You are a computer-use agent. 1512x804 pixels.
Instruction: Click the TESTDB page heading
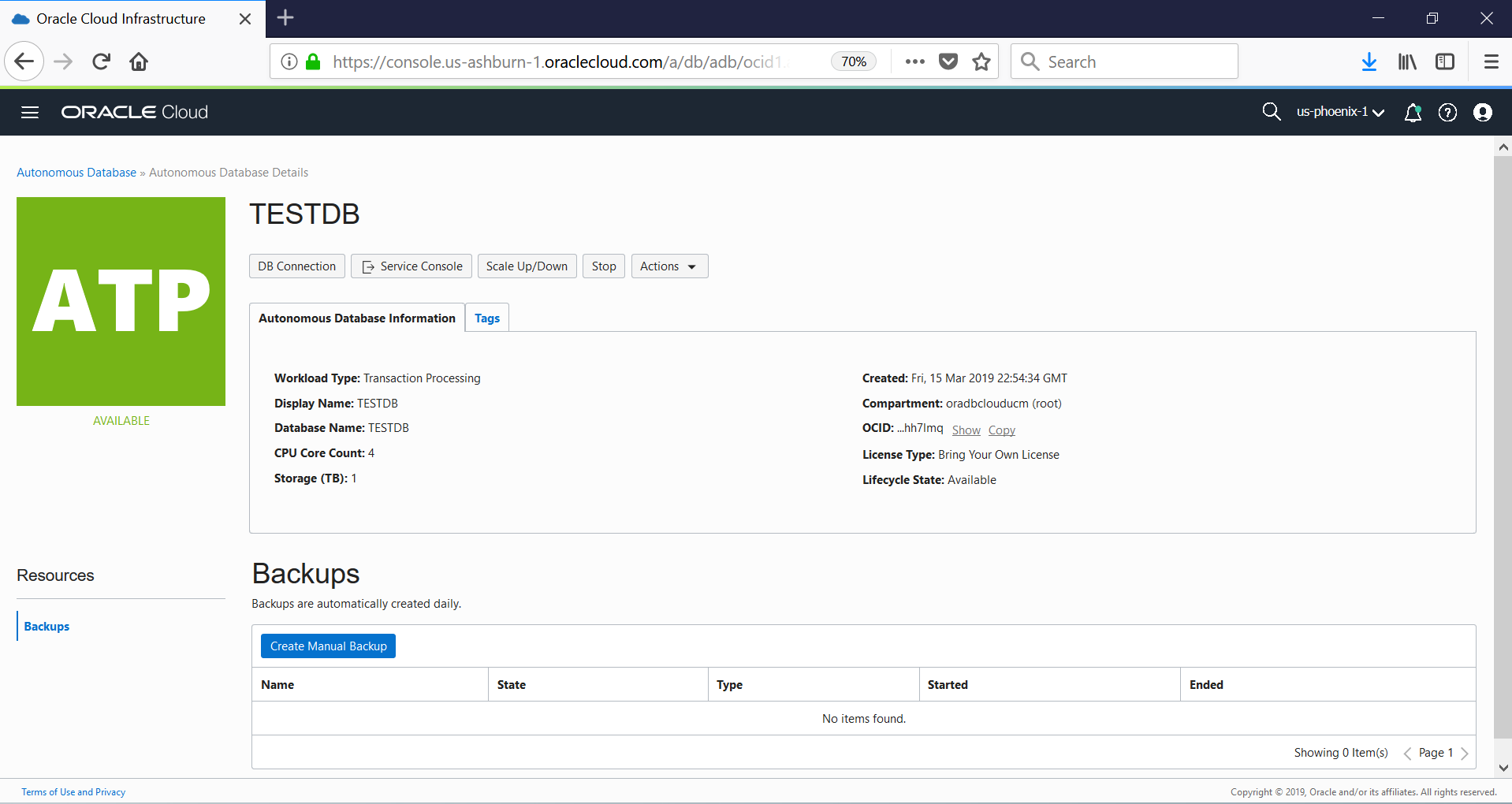click(304, 214)
